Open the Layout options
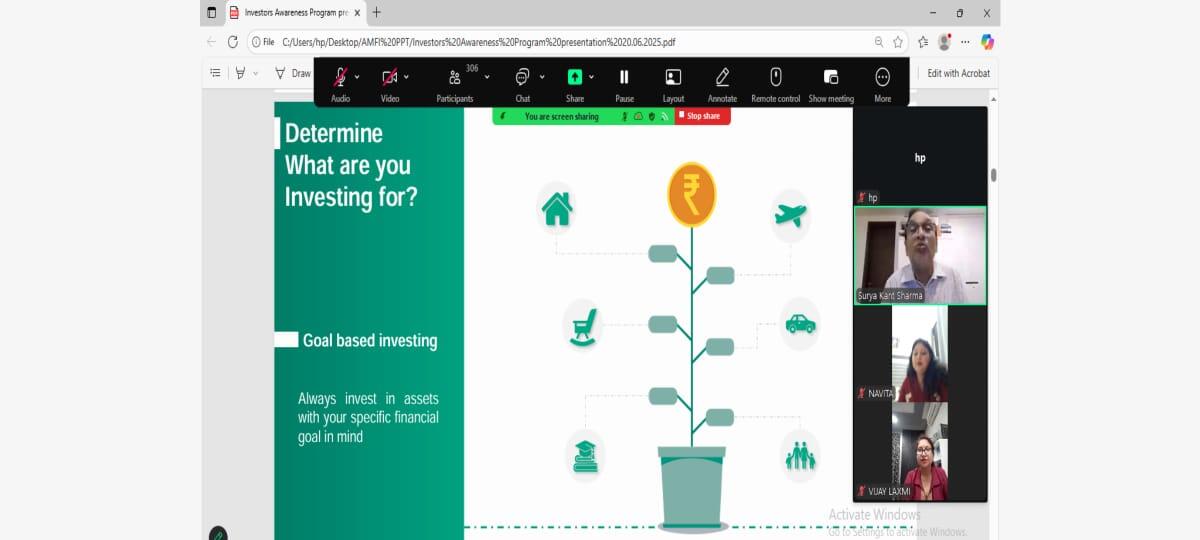 [x=673, y=78]
